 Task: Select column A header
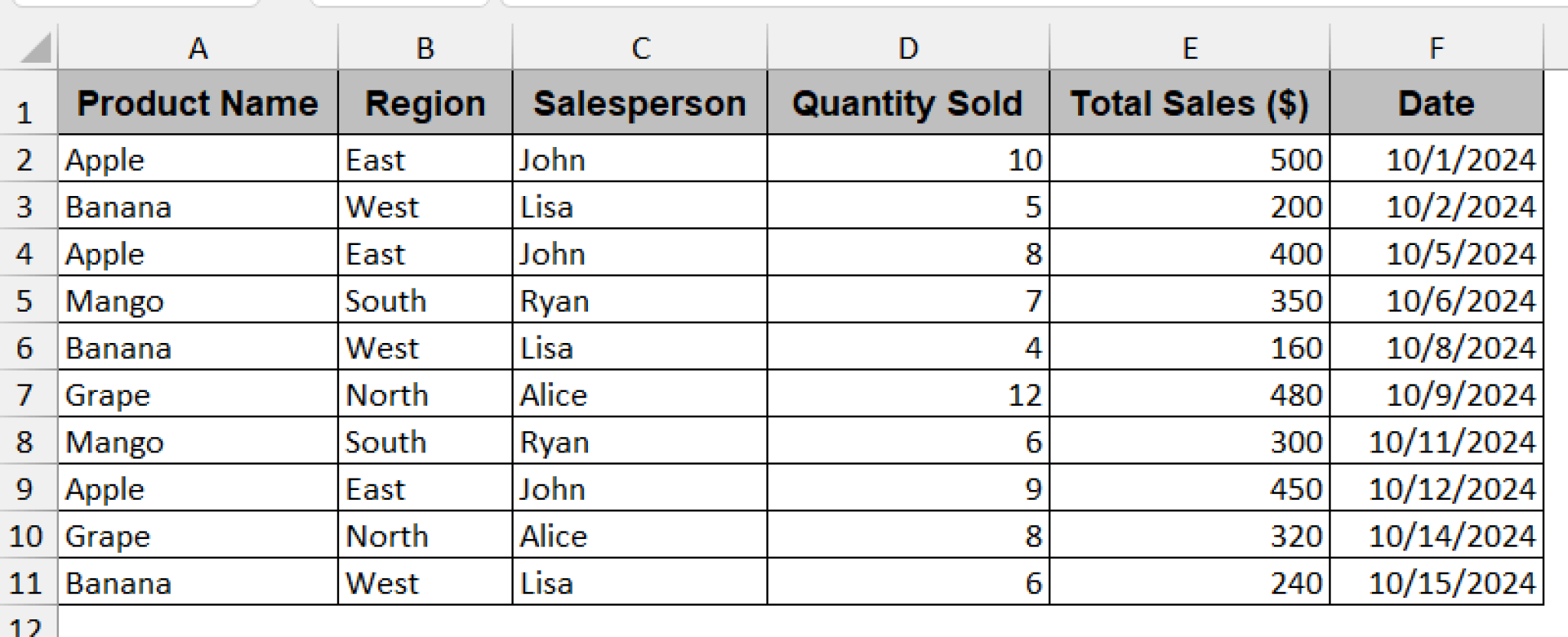coord(199,47)
